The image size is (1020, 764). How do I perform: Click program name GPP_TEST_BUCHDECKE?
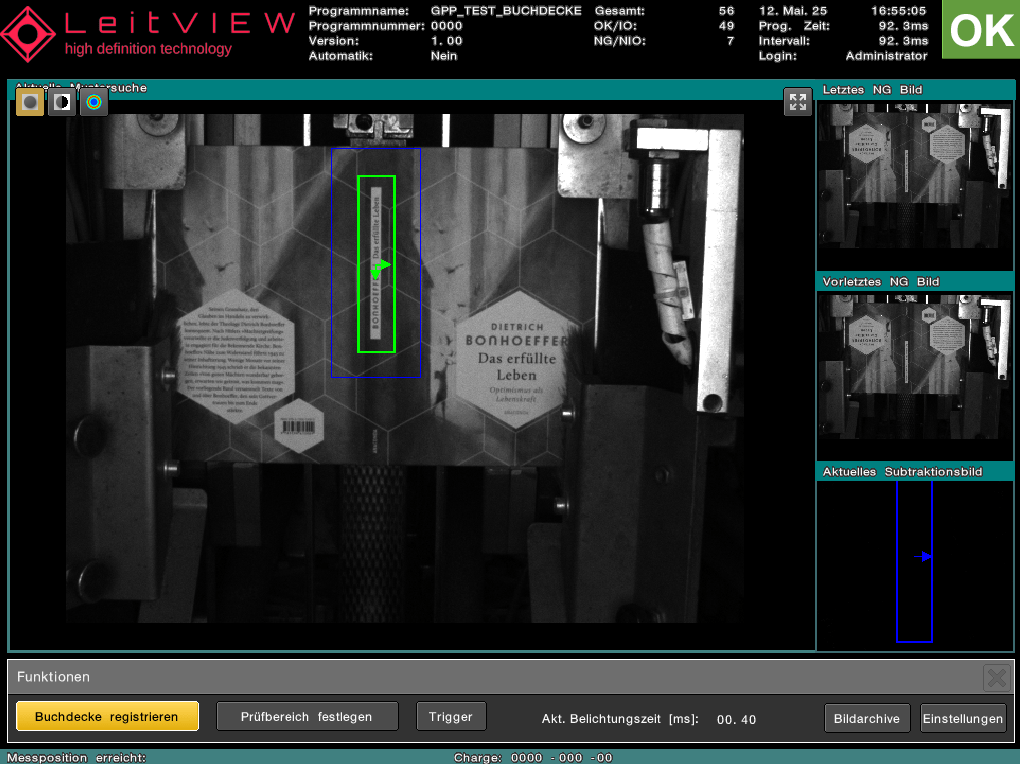[506, 11]
